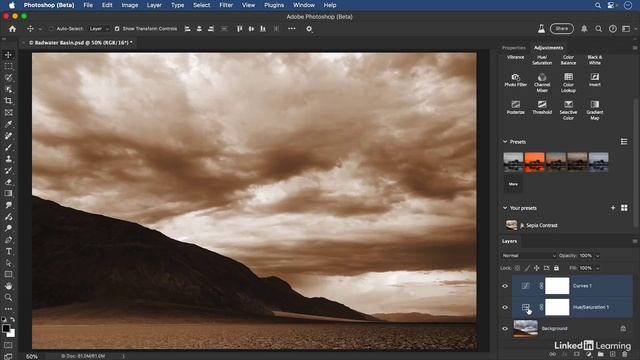Open the options bar settings gear
The width and height of the screenshot is (640, 360).
click(309, 29)
